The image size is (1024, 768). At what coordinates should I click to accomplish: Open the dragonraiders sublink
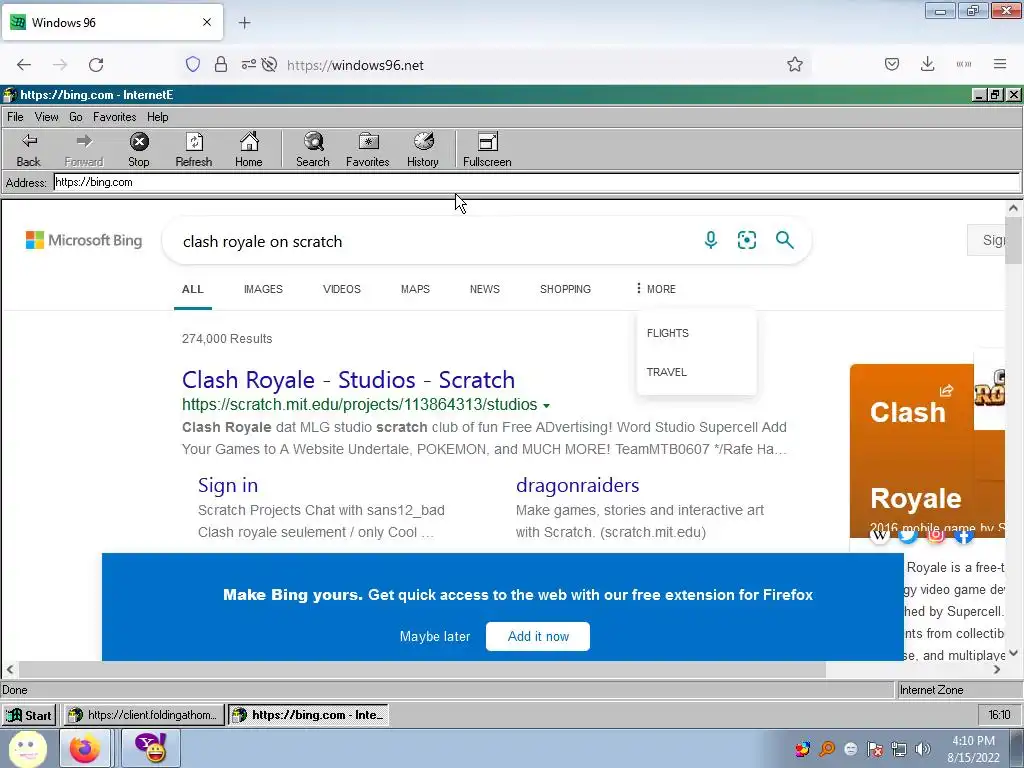(577, 485)
